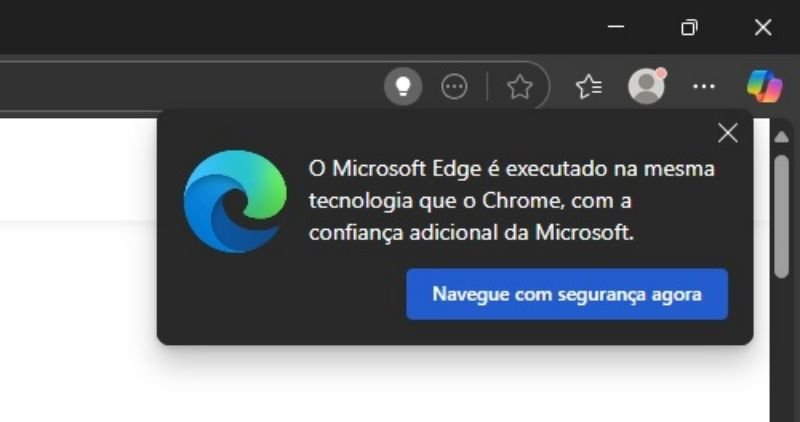Image resolution: width=800 pixels, height=422 pixels.
Task: Open the user profile avatar
Action: click(646, 86)
